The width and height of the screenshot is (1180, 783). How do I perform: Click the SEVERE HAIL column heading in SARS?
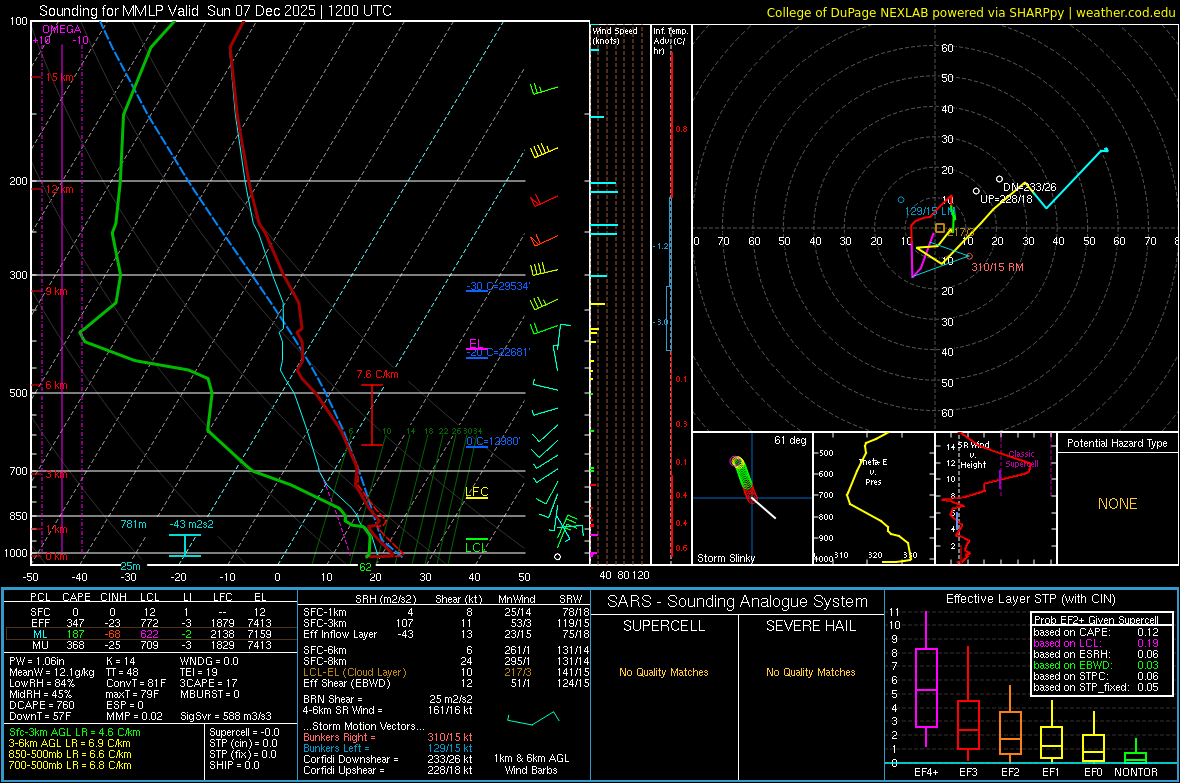point(810,626)
